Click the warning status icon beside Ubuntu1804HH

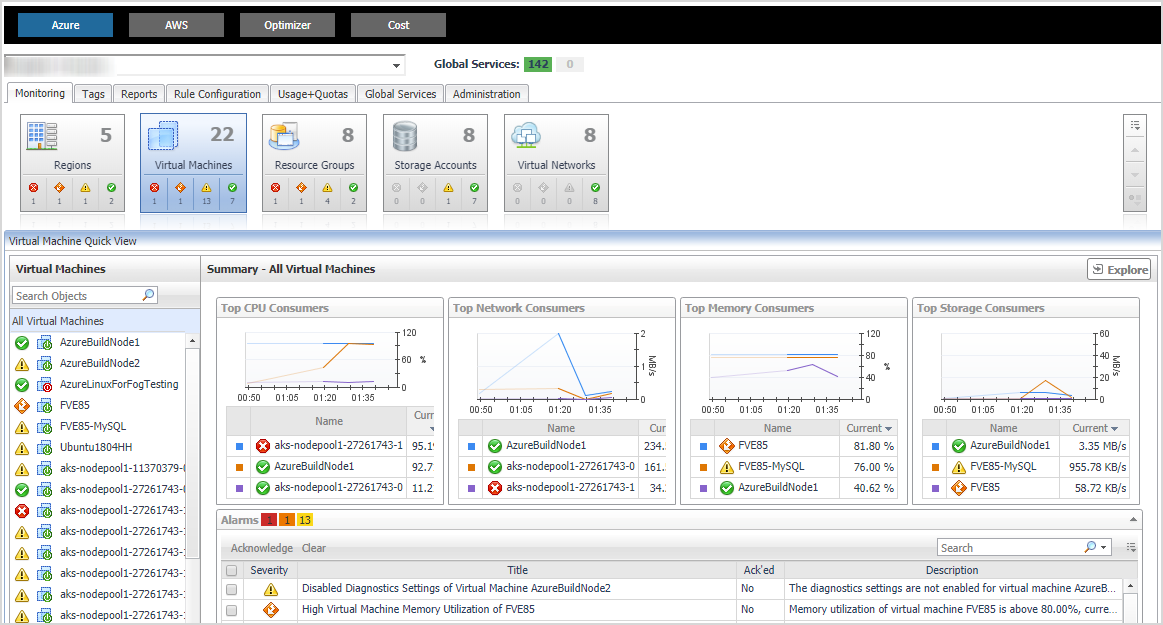(22, 448)
